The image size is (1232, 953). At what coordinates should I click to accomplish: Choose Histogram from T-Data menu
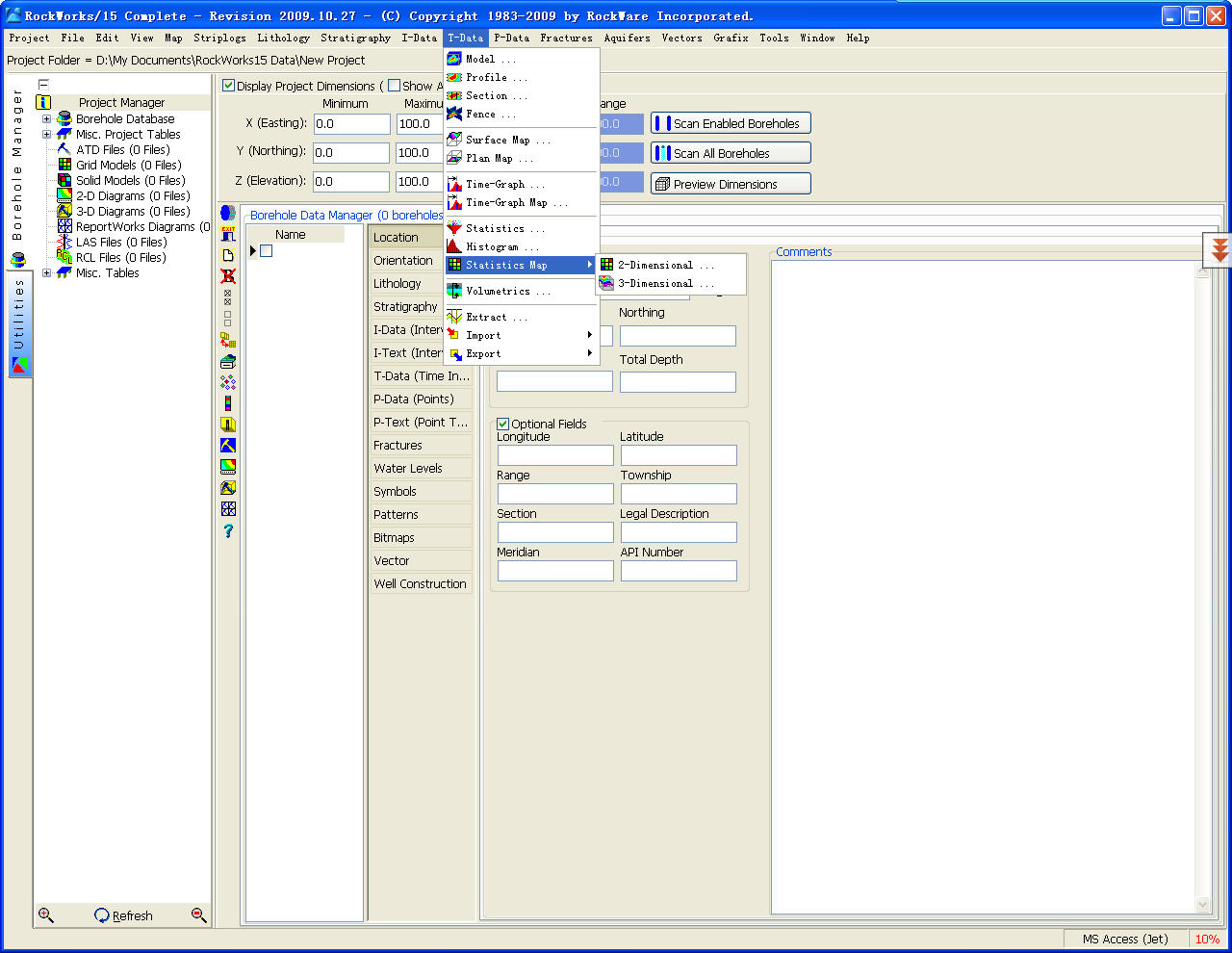tap(522, 246)
